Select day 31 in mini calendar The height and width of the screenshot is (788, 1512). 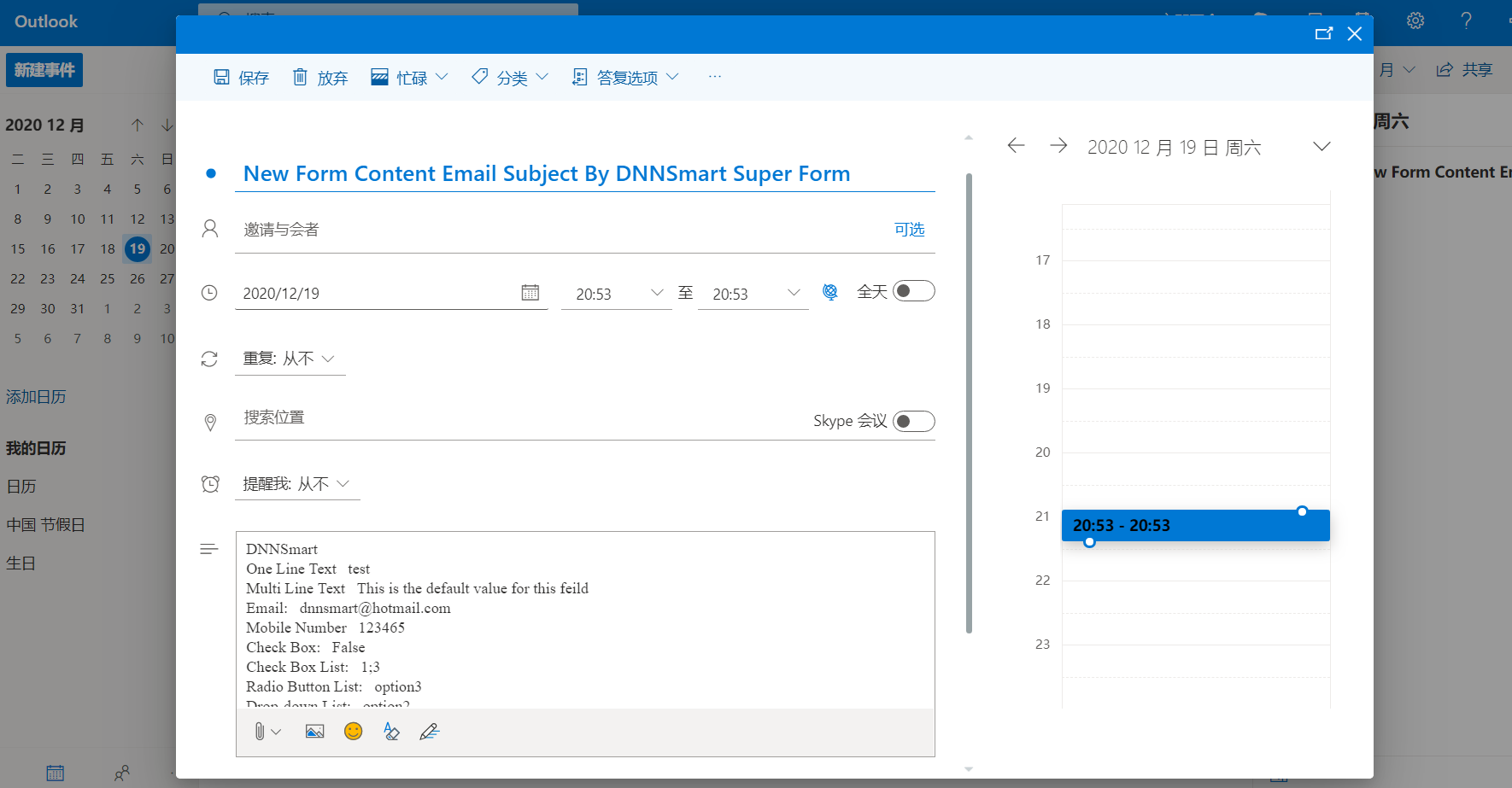pos(78,309)
